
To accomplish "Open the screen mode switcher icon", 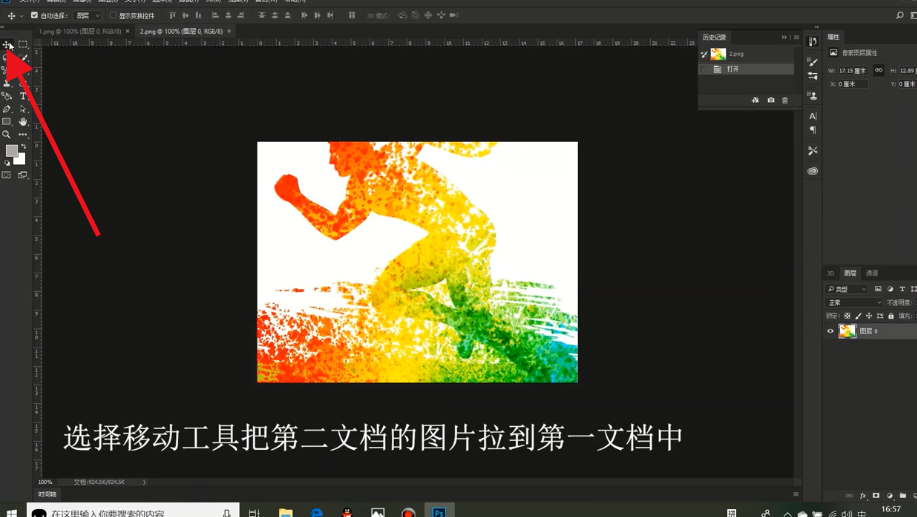I will tap(23, 175).
